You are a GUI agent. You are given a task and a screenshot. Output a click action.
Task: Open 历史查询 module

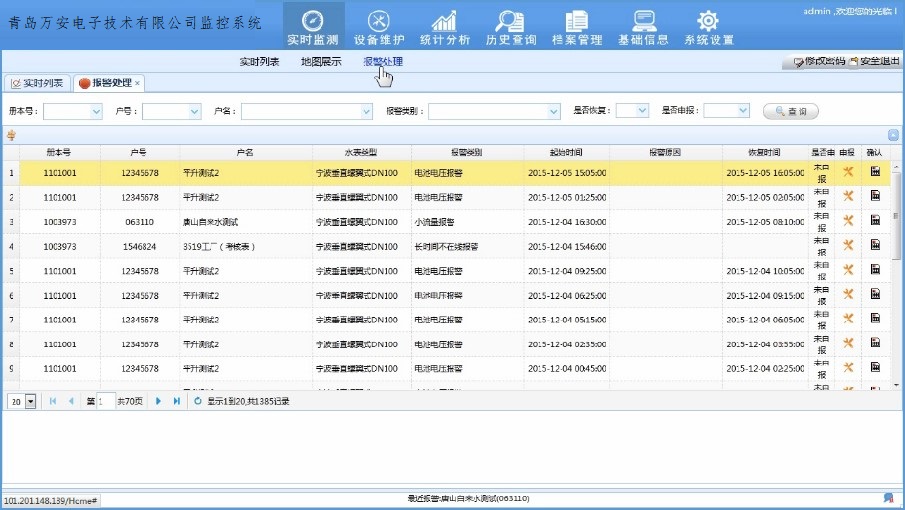point(510,27)
